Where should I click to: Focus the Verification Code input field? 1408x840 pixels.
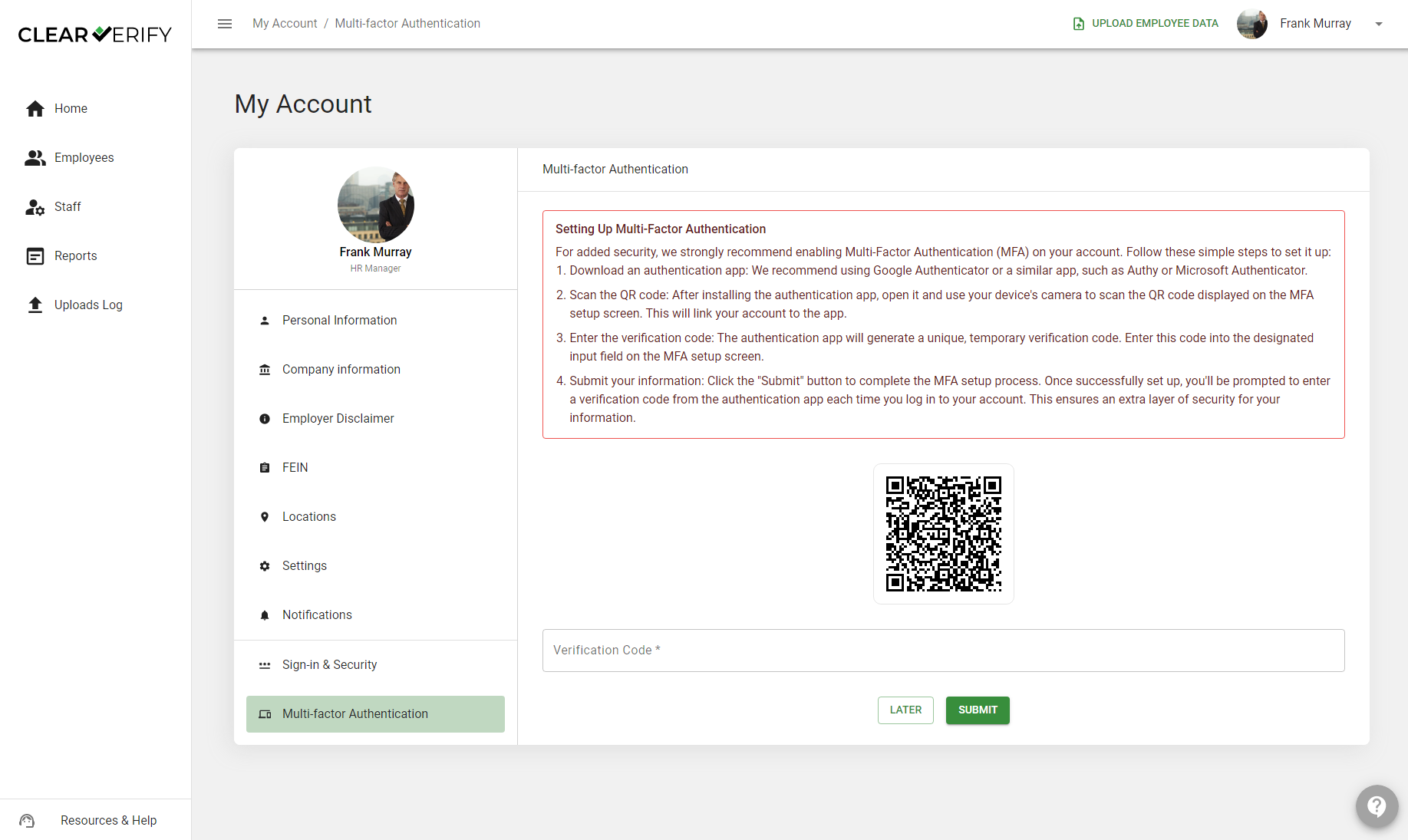click(943, 651)
